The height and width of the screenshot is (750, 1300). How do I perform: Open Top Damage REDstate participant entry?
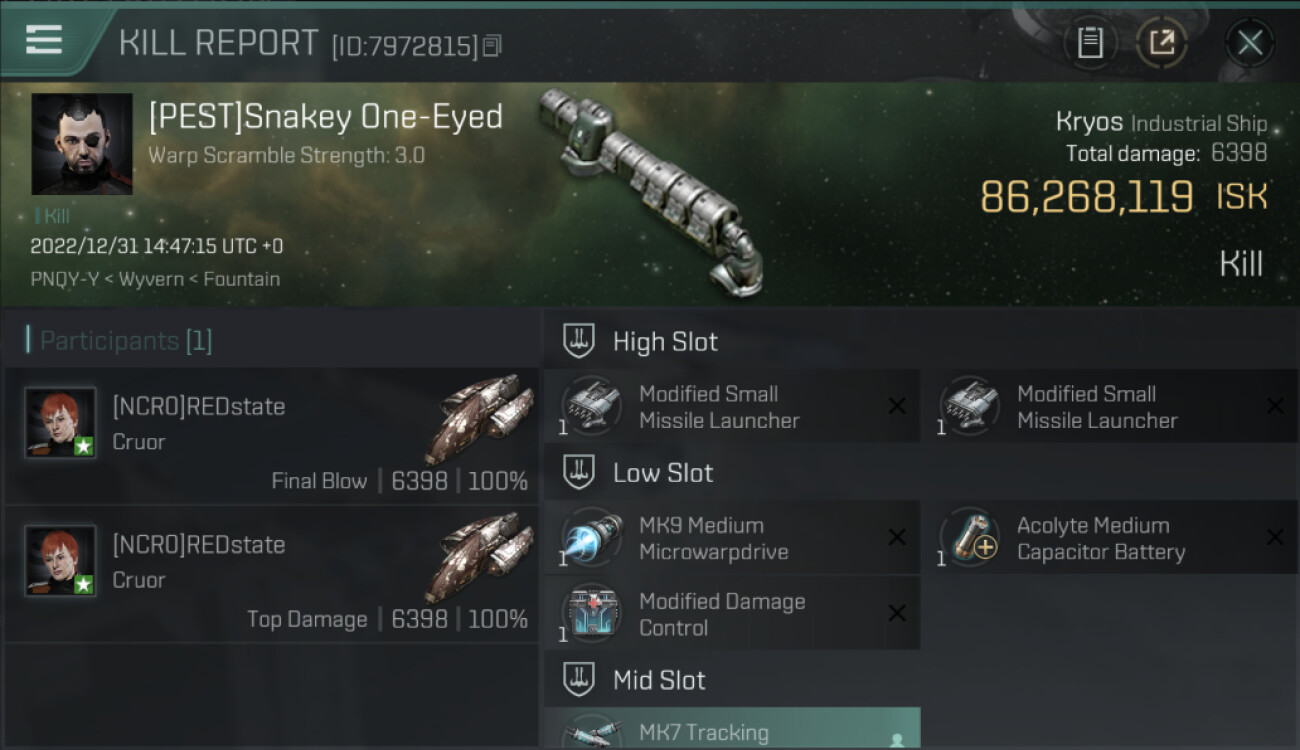271,574
